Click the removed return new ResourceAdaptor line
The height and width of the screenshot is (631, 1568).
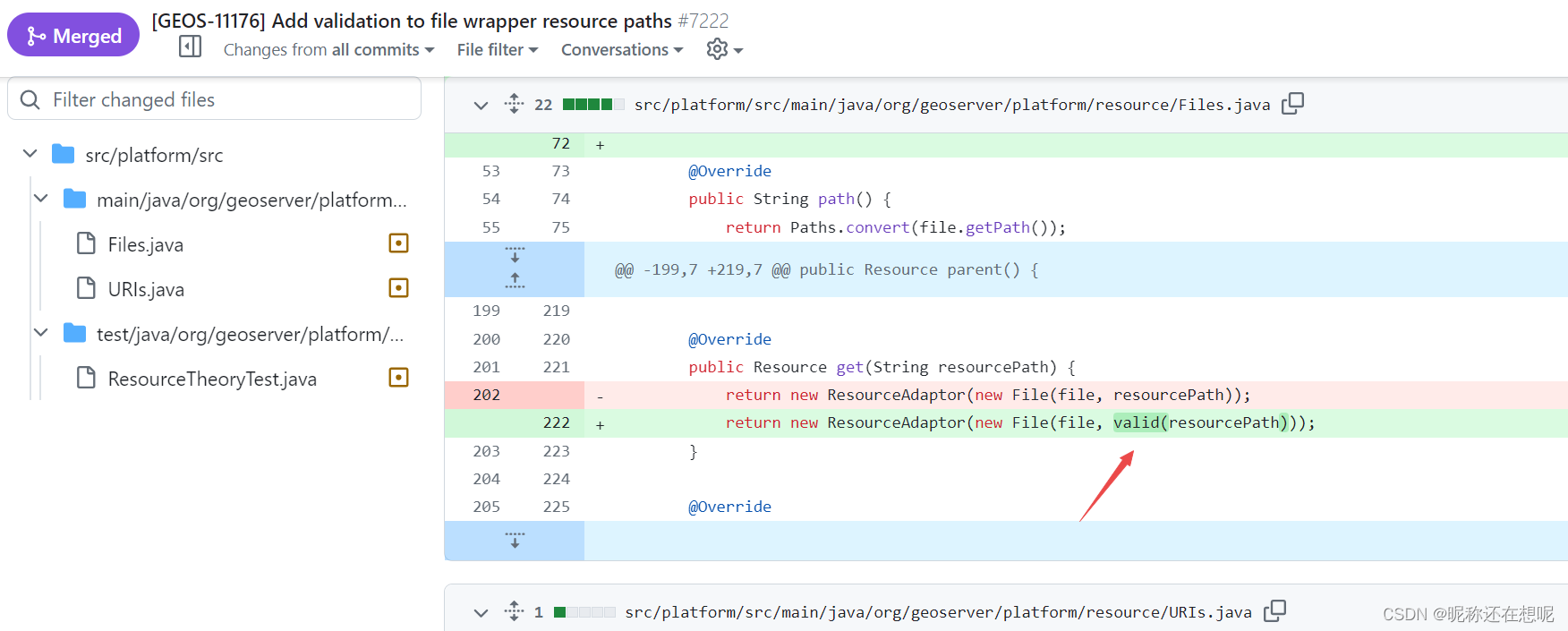tap(987, 395)
